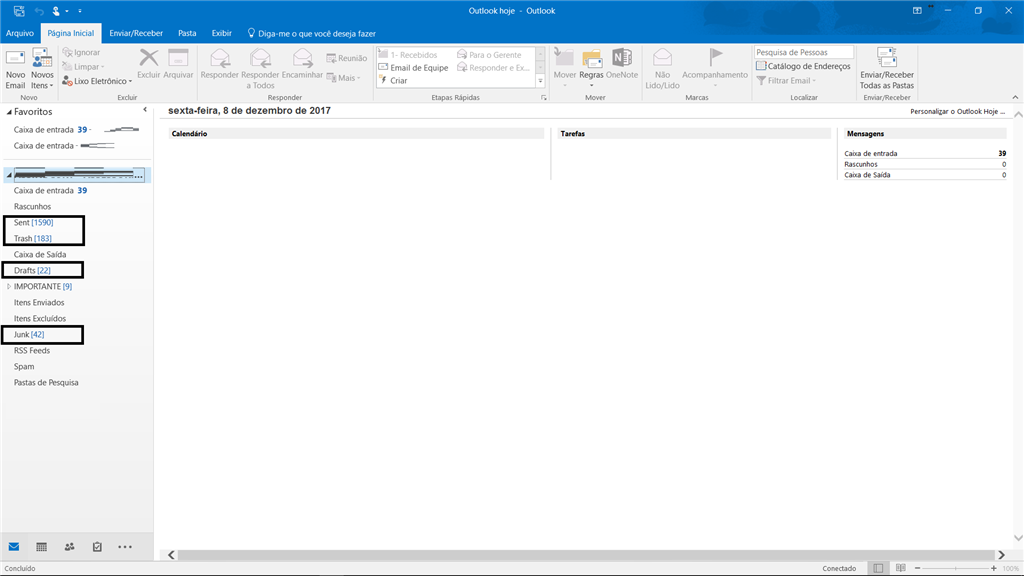Select the Para o Gerente quick step

pyautogui.click(x=489, y=55)
